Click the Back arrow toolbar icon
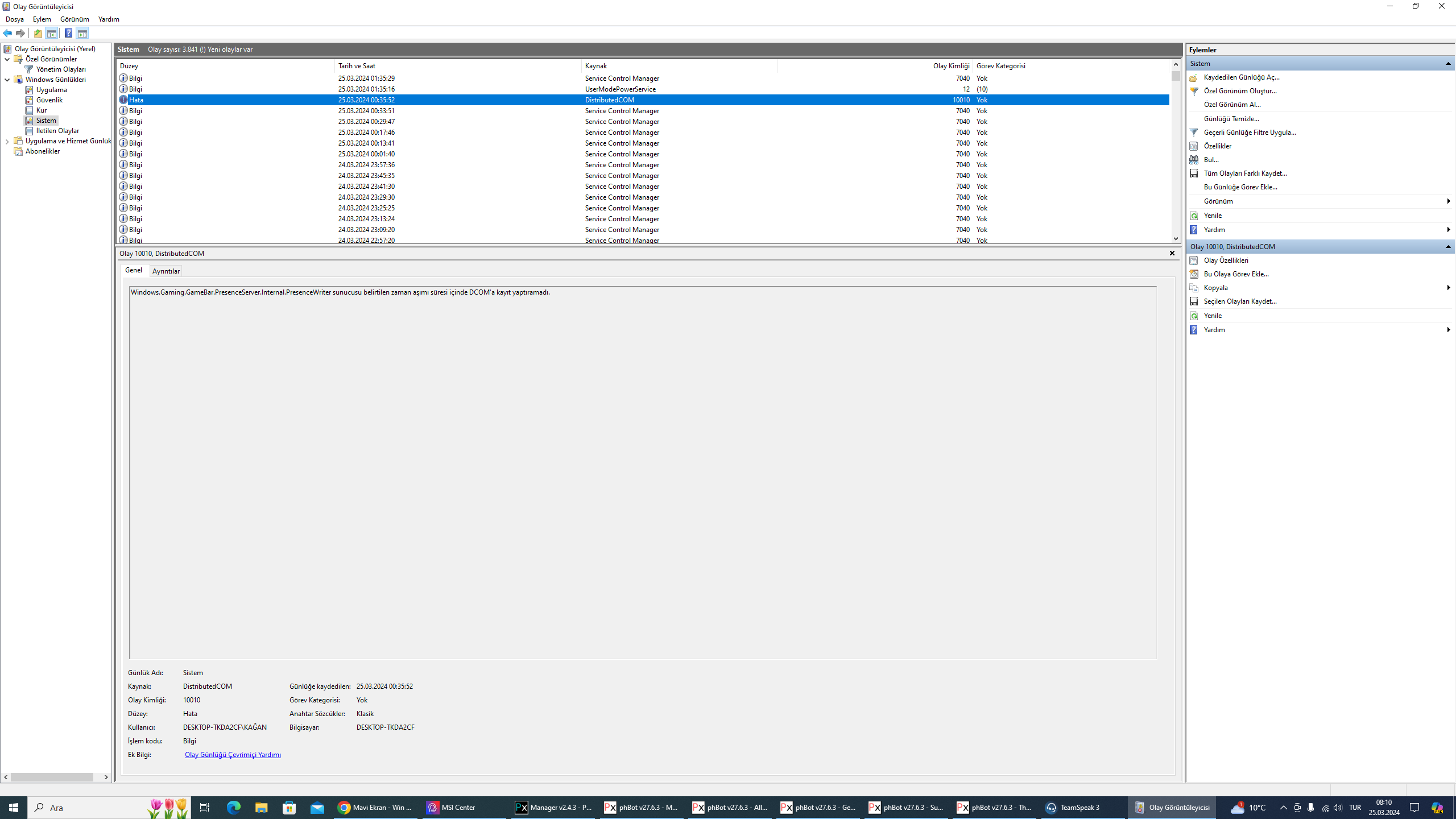Viewport: 1456px width, 819px height. click(x=7, y=33)
